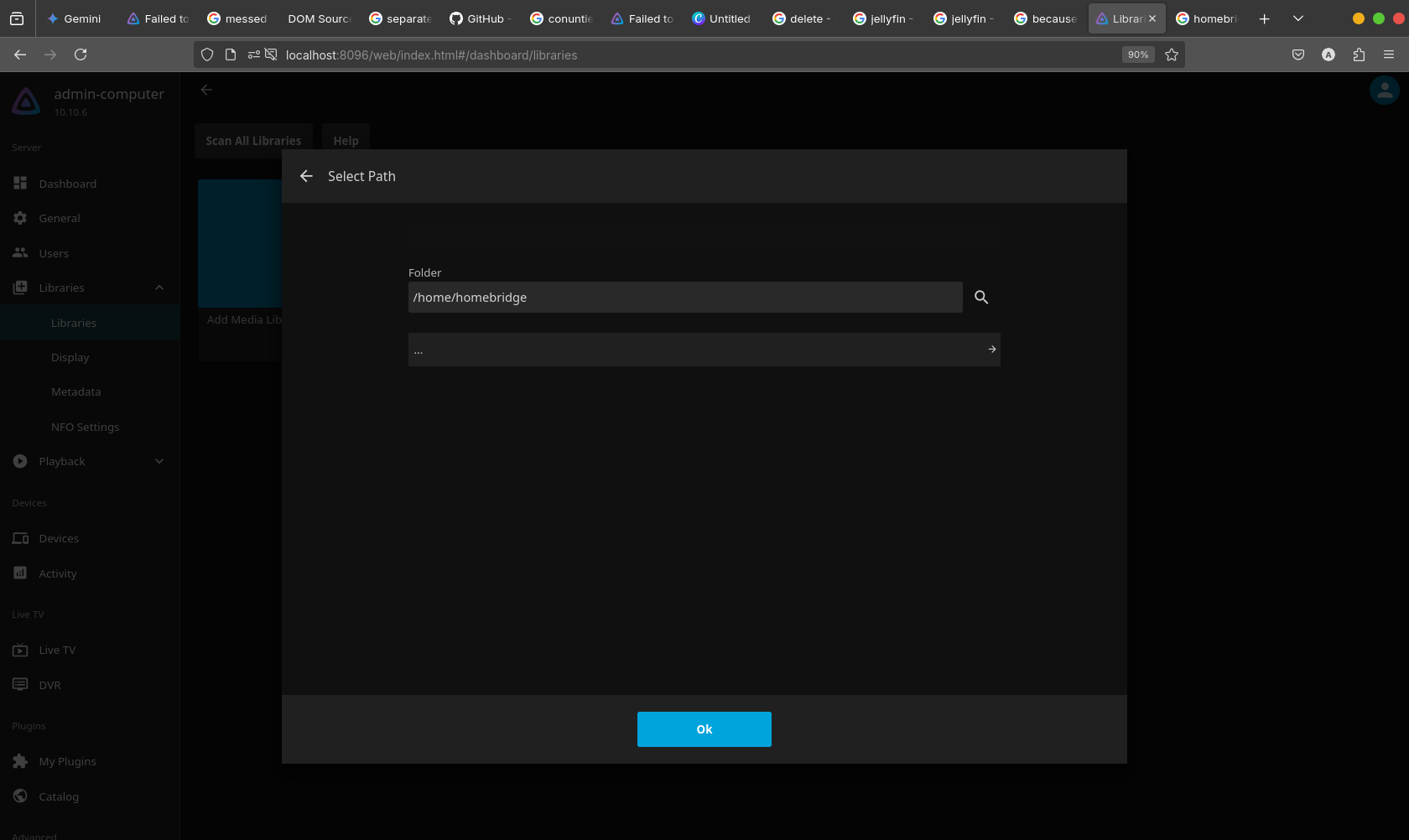Click the Ok button
1409x840 pixels.
click(704, 729)
